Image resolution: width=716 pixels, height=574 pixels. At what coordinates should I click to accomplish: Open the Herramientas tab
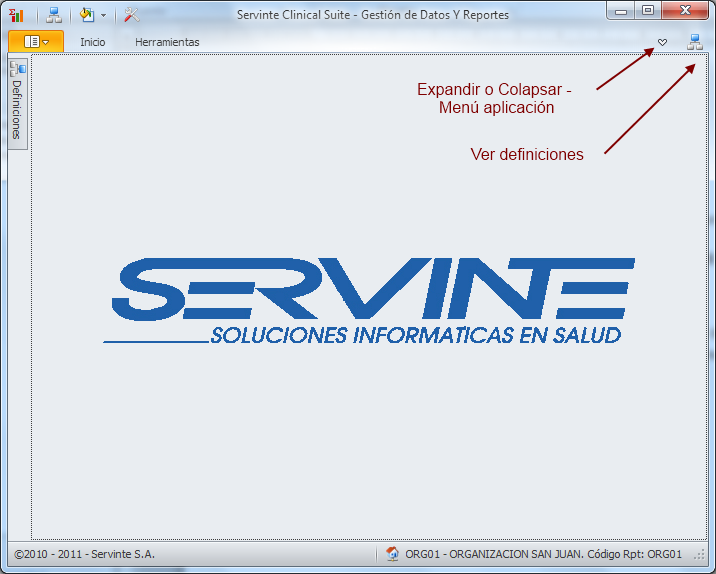pos(167,42)
